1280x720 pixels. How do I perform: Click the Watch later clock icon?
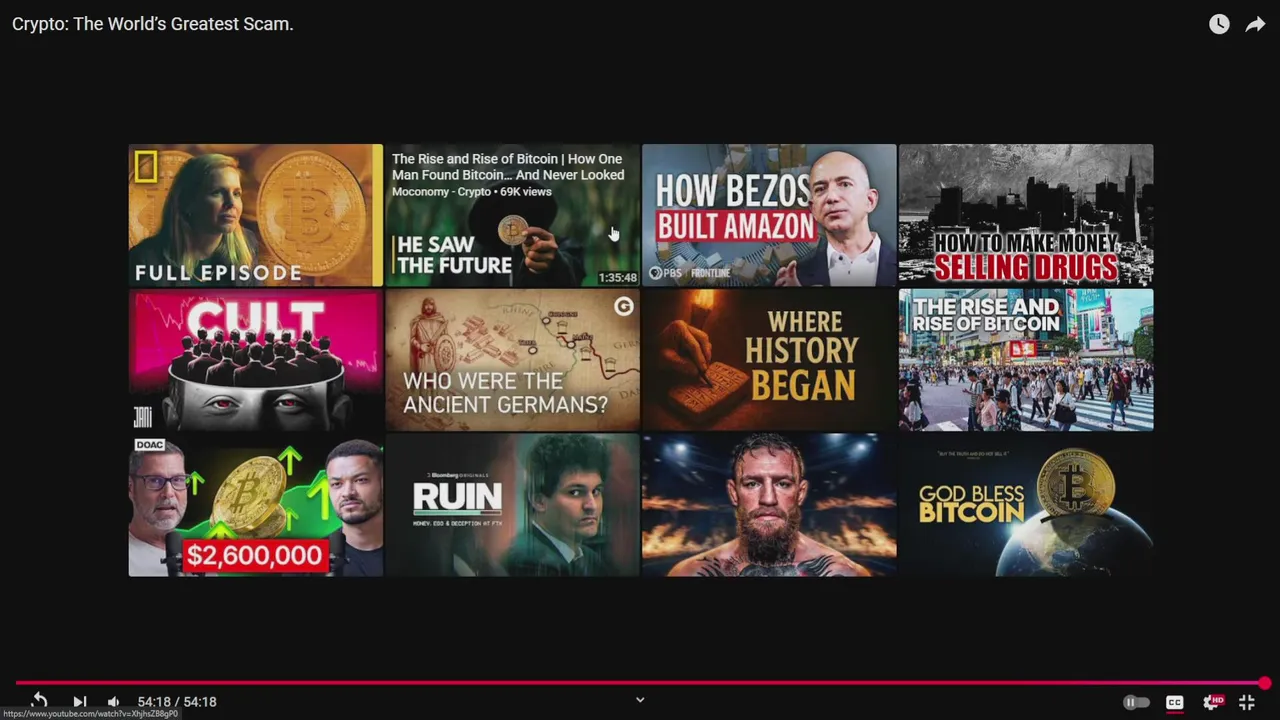tap(1219, 24)
